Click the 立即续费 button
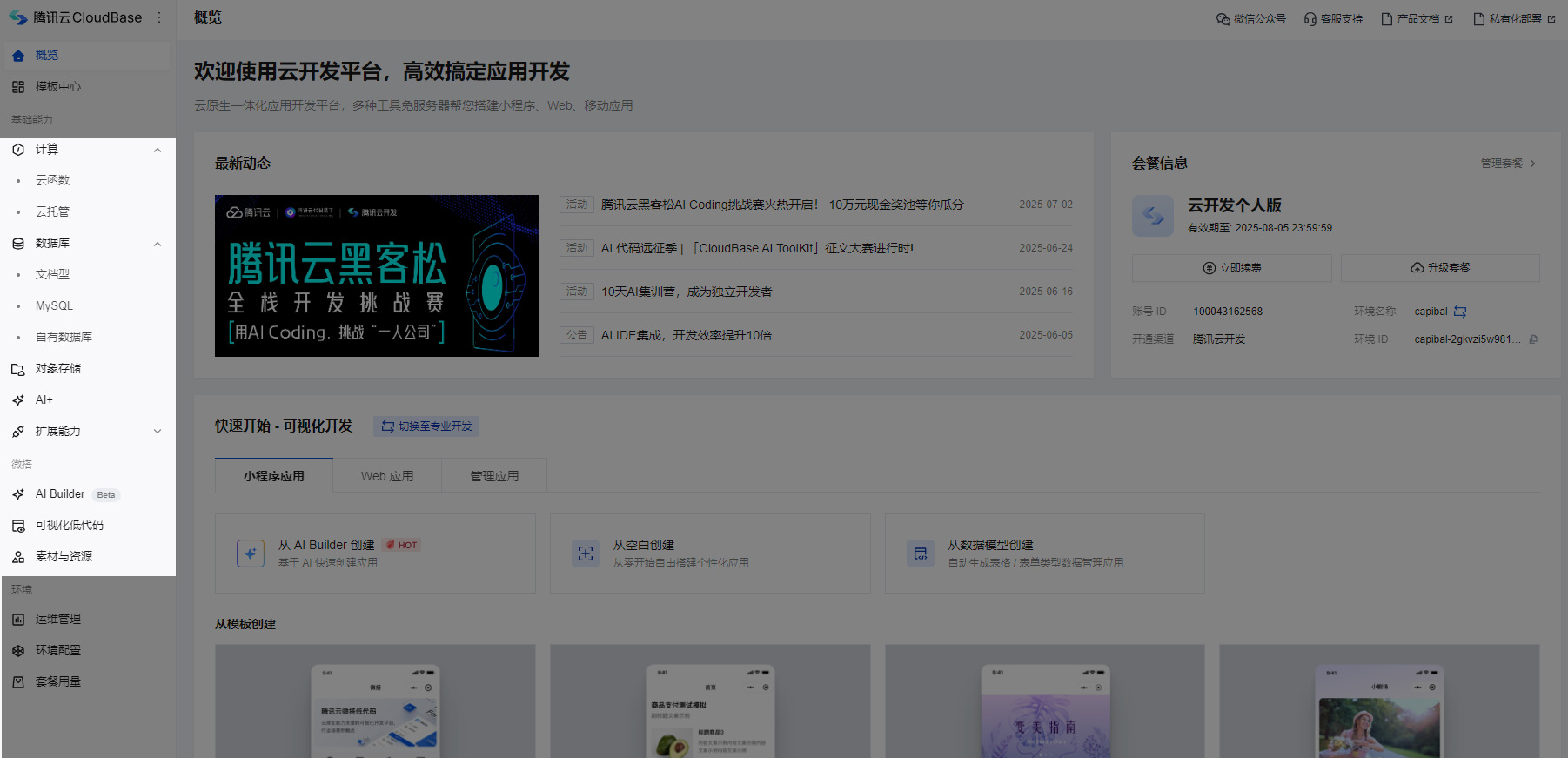The height and width of the screenshot is (758, 1568). 1231,268
